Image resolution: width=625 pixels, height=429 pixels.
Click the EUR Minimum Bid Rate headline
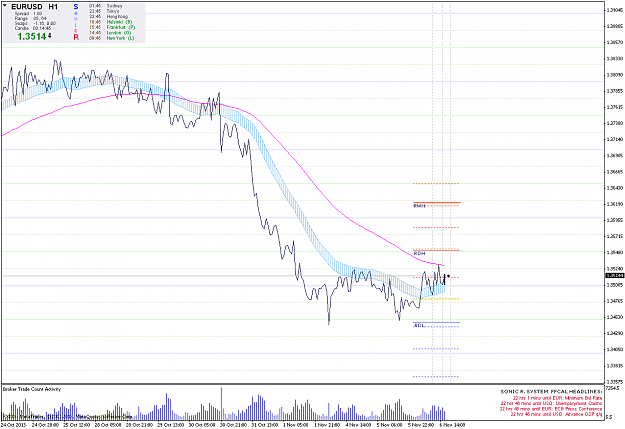pyautogui.click(x=557, y=398)
